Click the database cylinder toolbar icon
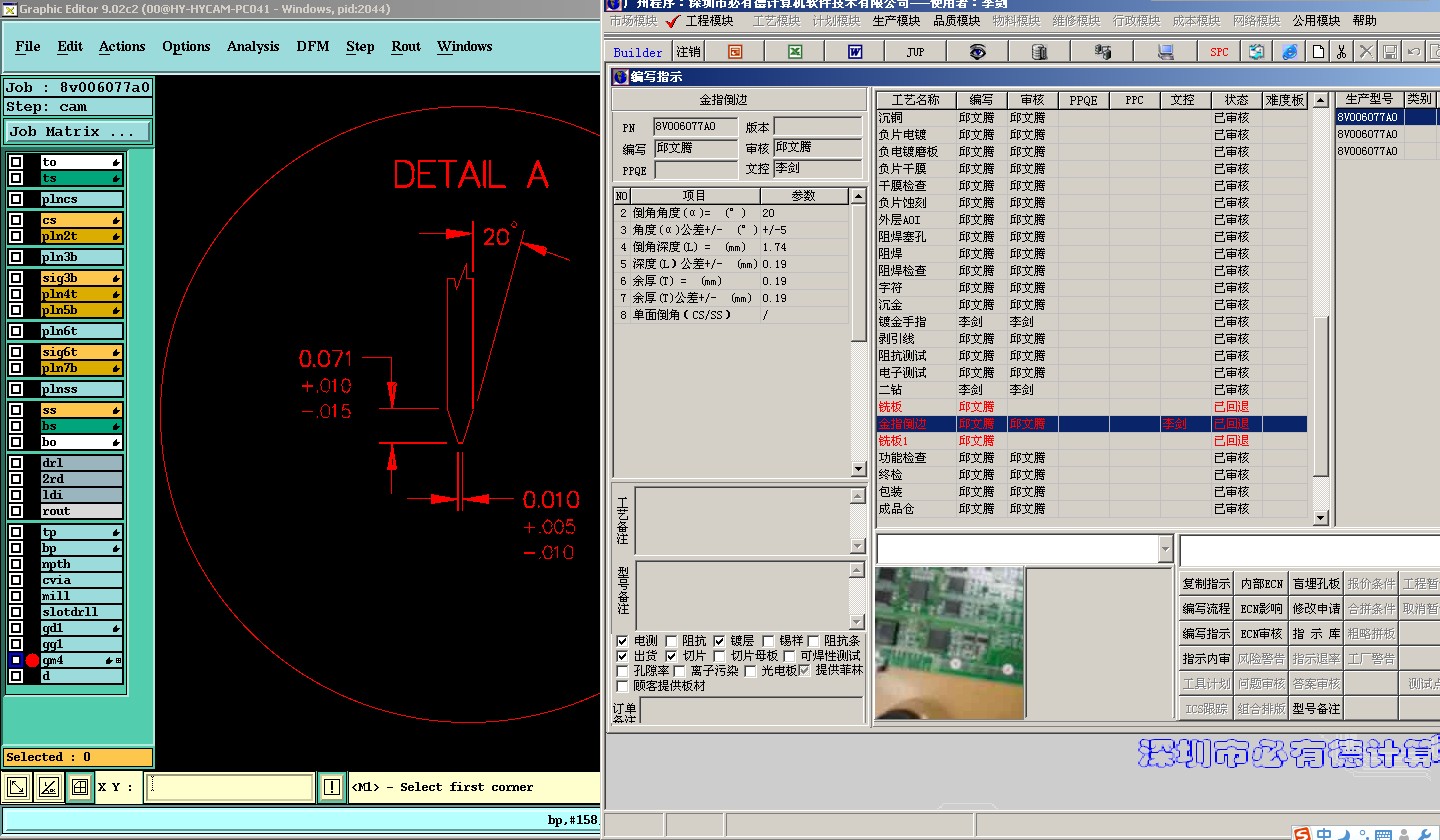Image resolution: width=1440 pixels, height=840 pixels. click(x=1039, y=52)
